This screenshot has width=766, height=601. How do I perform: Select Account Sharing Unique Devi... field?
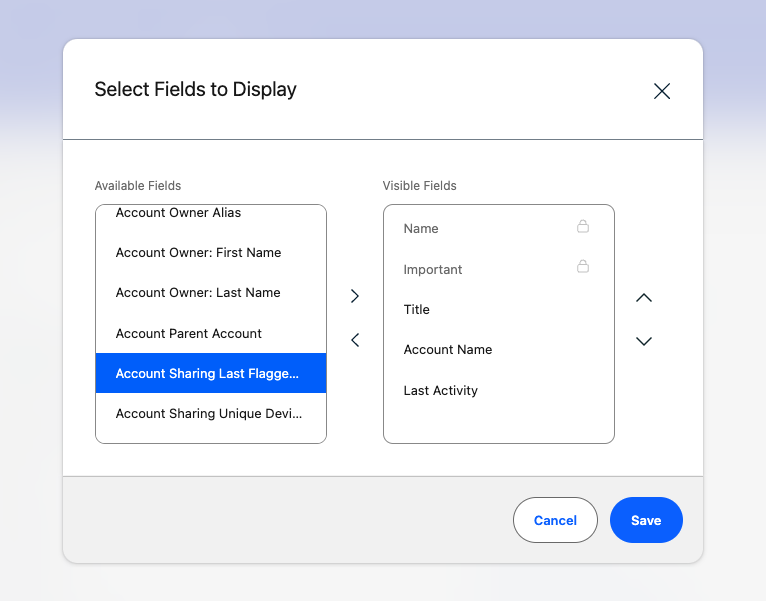[x=211, y=413]
